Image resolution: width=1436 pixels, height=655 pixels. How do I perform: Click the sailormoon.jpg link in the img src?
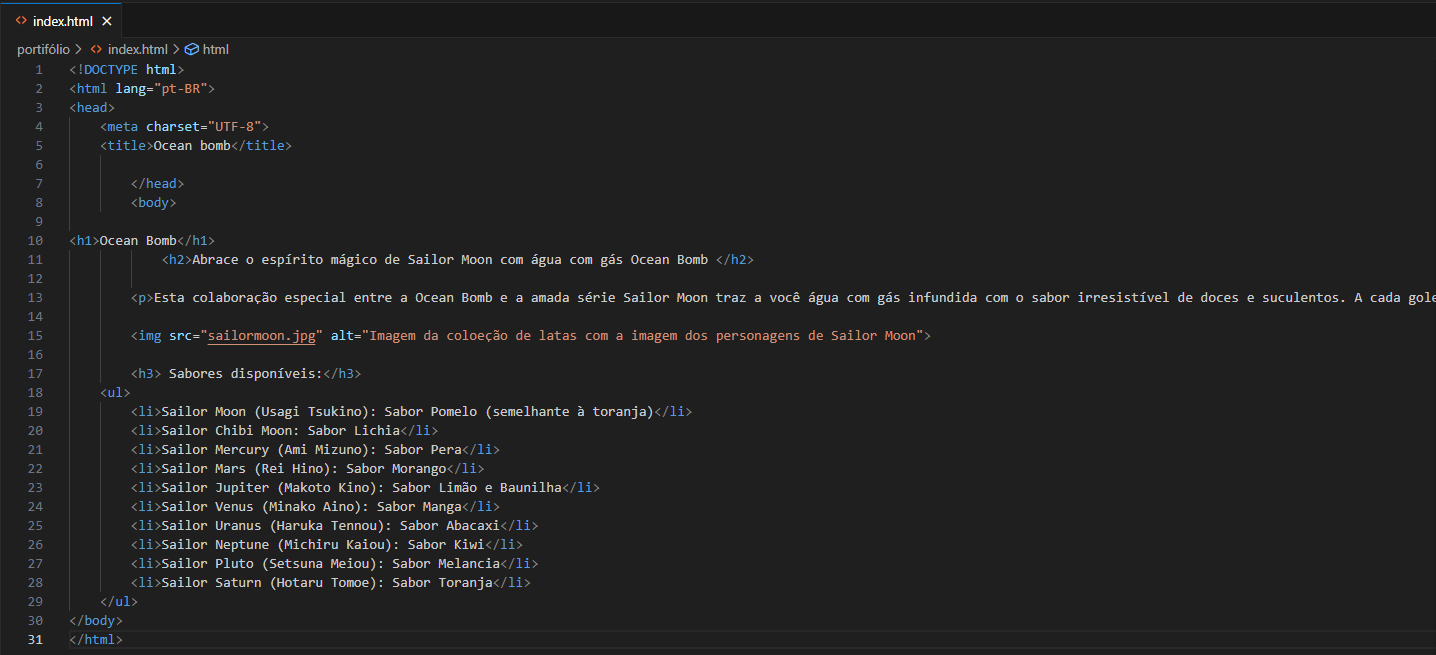(x=261, y=335)
